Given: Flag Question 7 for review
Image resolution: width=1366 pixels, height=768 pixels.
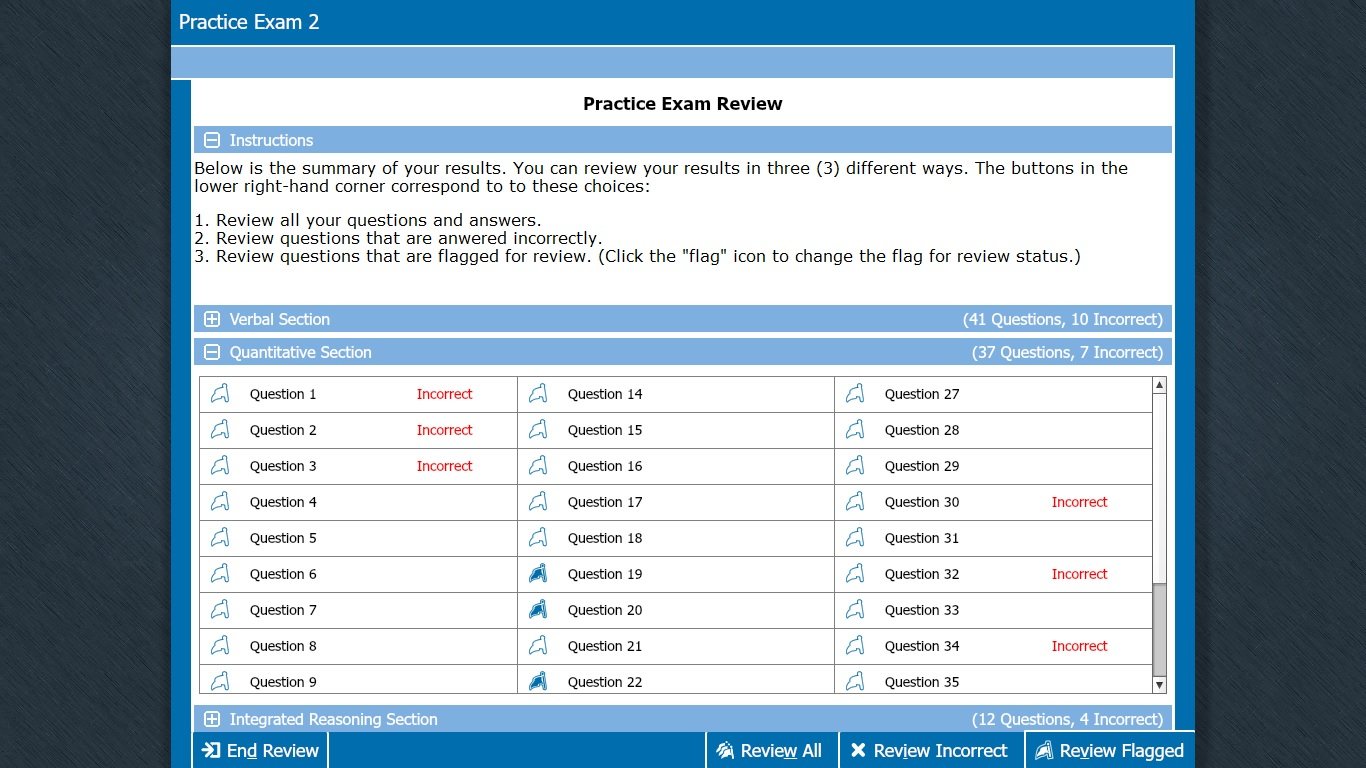Looking at the screenshot, I should pos(220,610).
